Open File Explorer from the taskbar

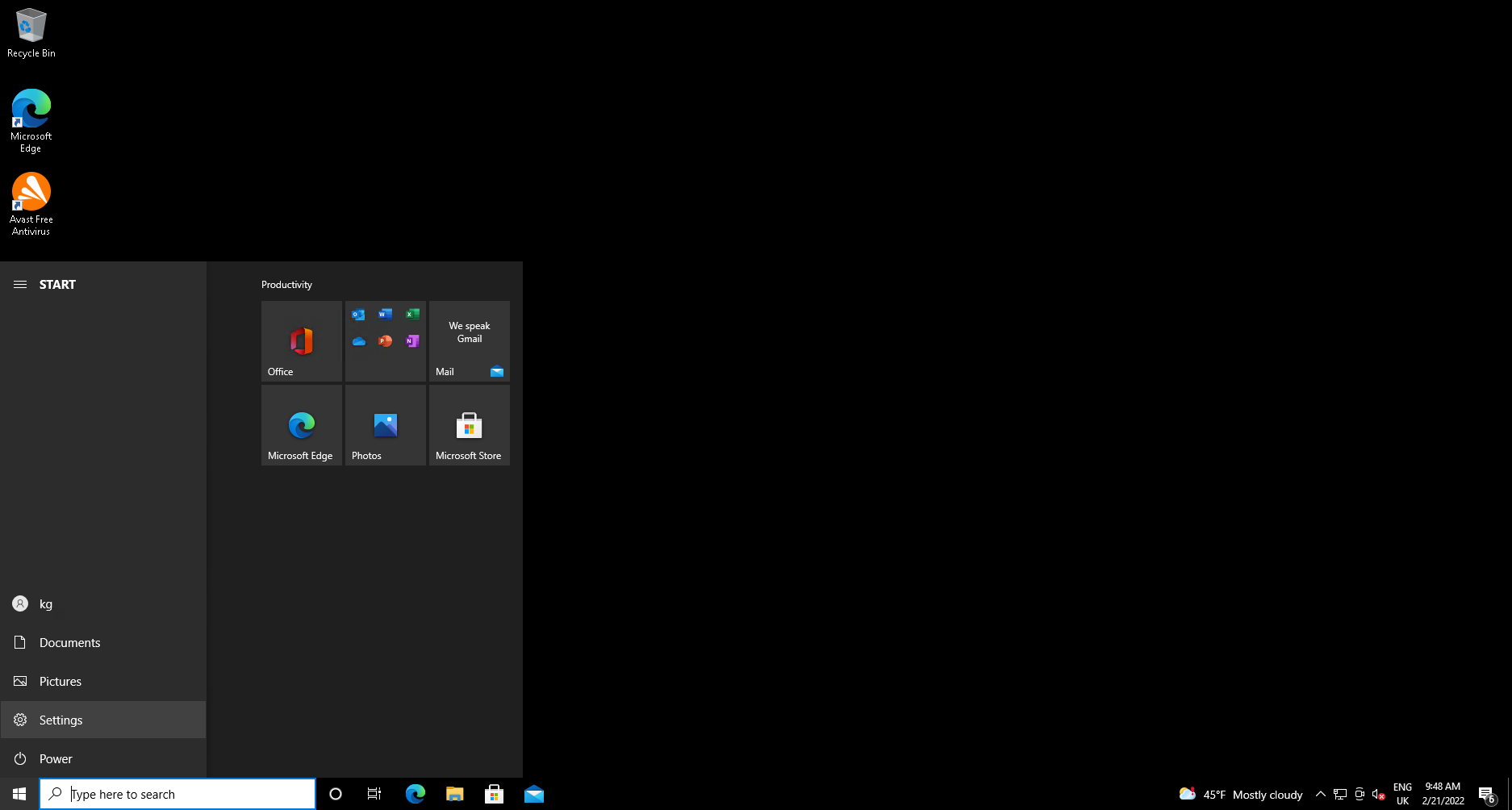click(x=455, y=794)
